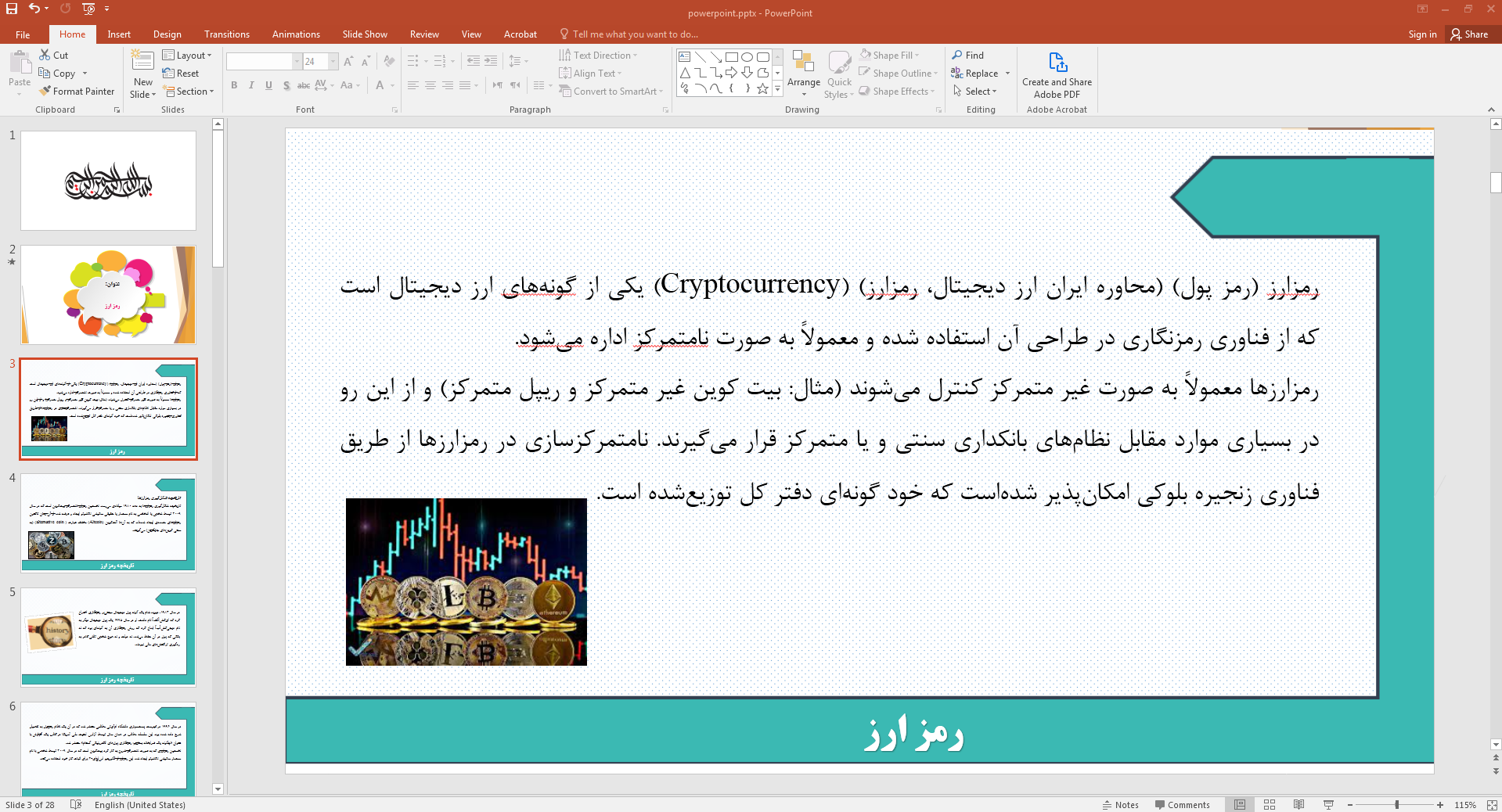Screen dimensions: 1502x812
Task: Click the Share button
Action: (1469, 34)
